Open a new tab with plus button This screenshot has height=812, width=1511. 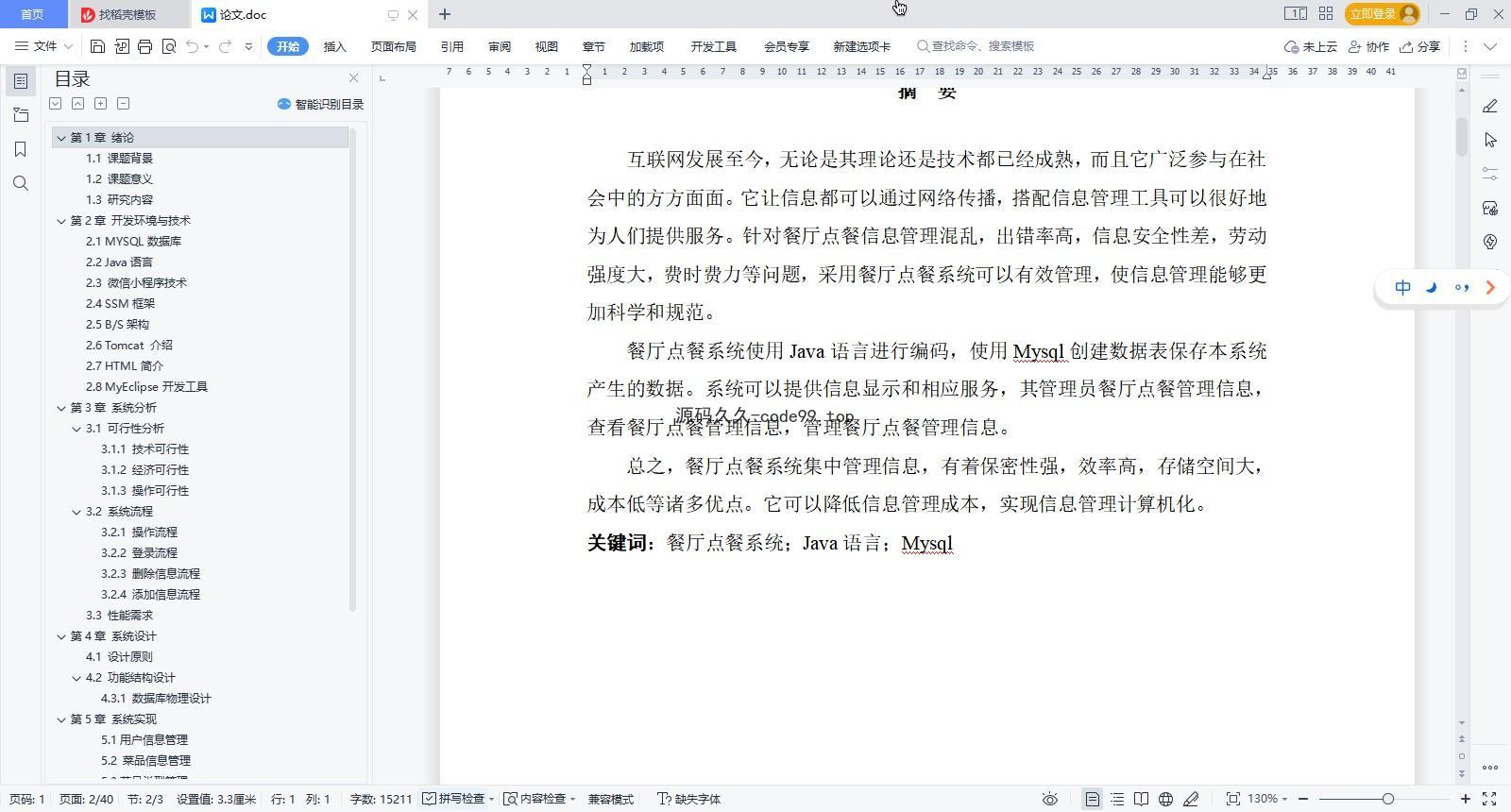coord(445,14)
